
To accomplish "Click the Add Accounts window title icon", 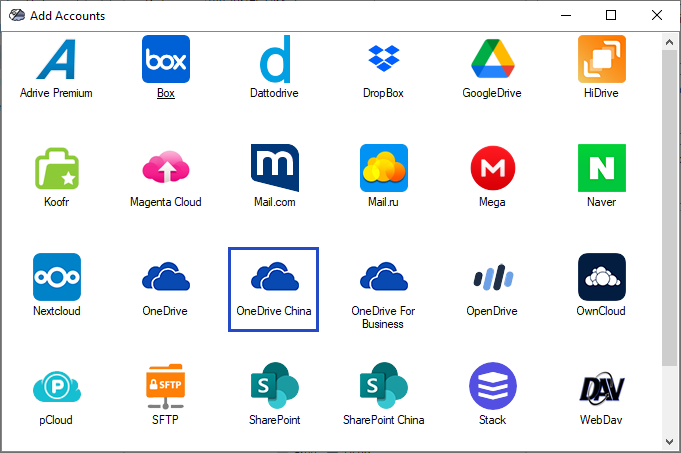I will coord(17,15).
